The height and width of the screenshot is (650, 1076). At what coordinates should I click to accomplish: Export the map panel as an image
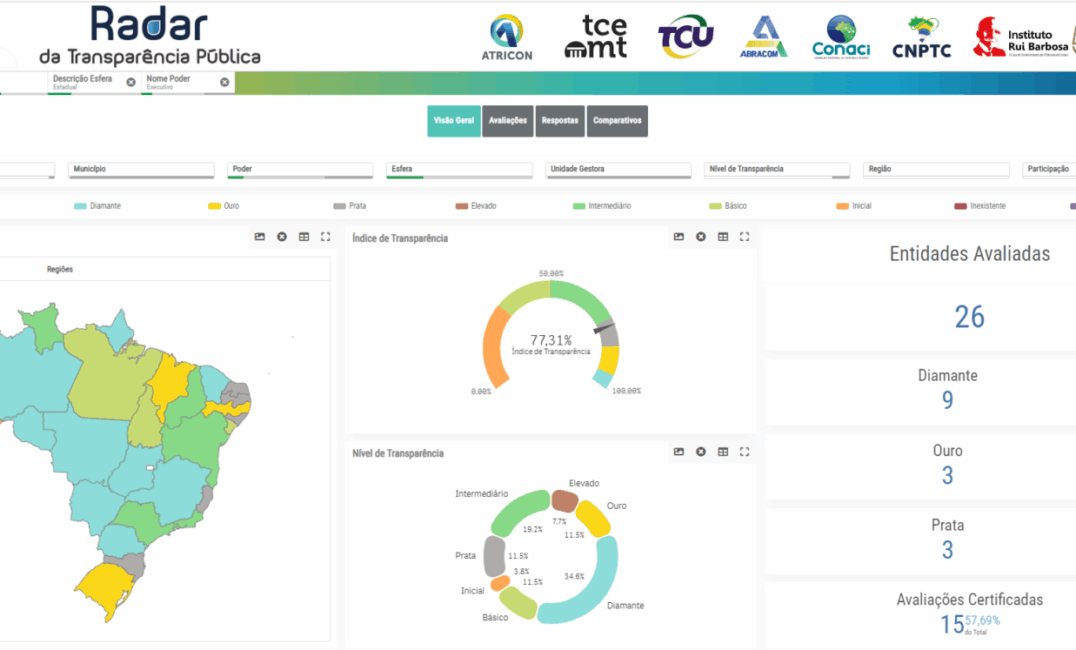pos(260,237)
